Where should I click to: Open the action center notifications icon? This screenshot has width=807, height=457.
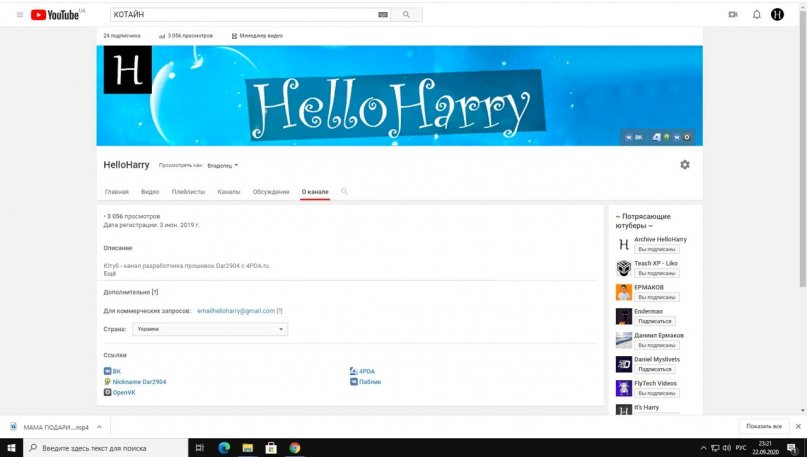pos(792,448)
